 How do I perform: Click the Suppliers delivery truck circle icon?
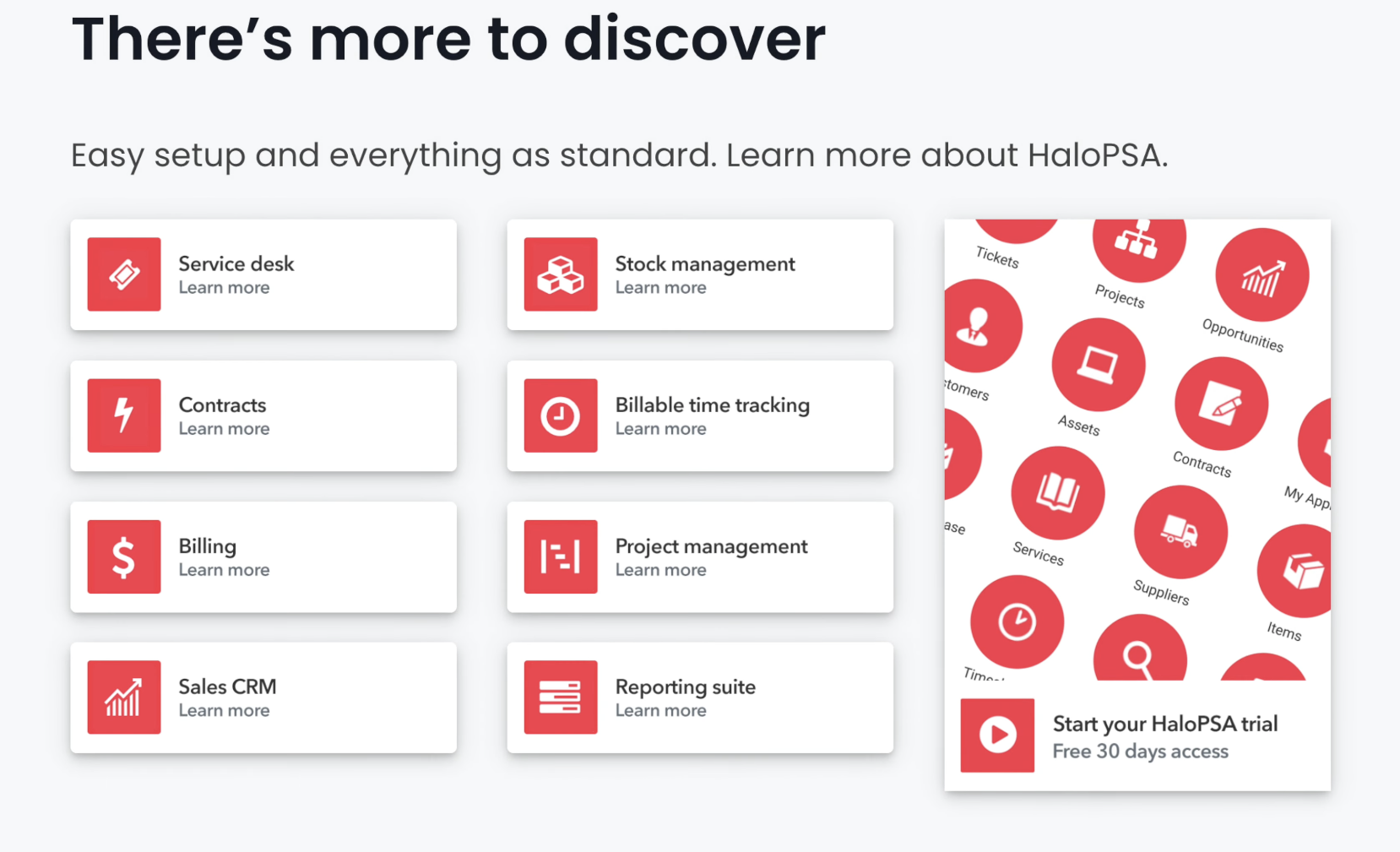tap(1180, 532)
